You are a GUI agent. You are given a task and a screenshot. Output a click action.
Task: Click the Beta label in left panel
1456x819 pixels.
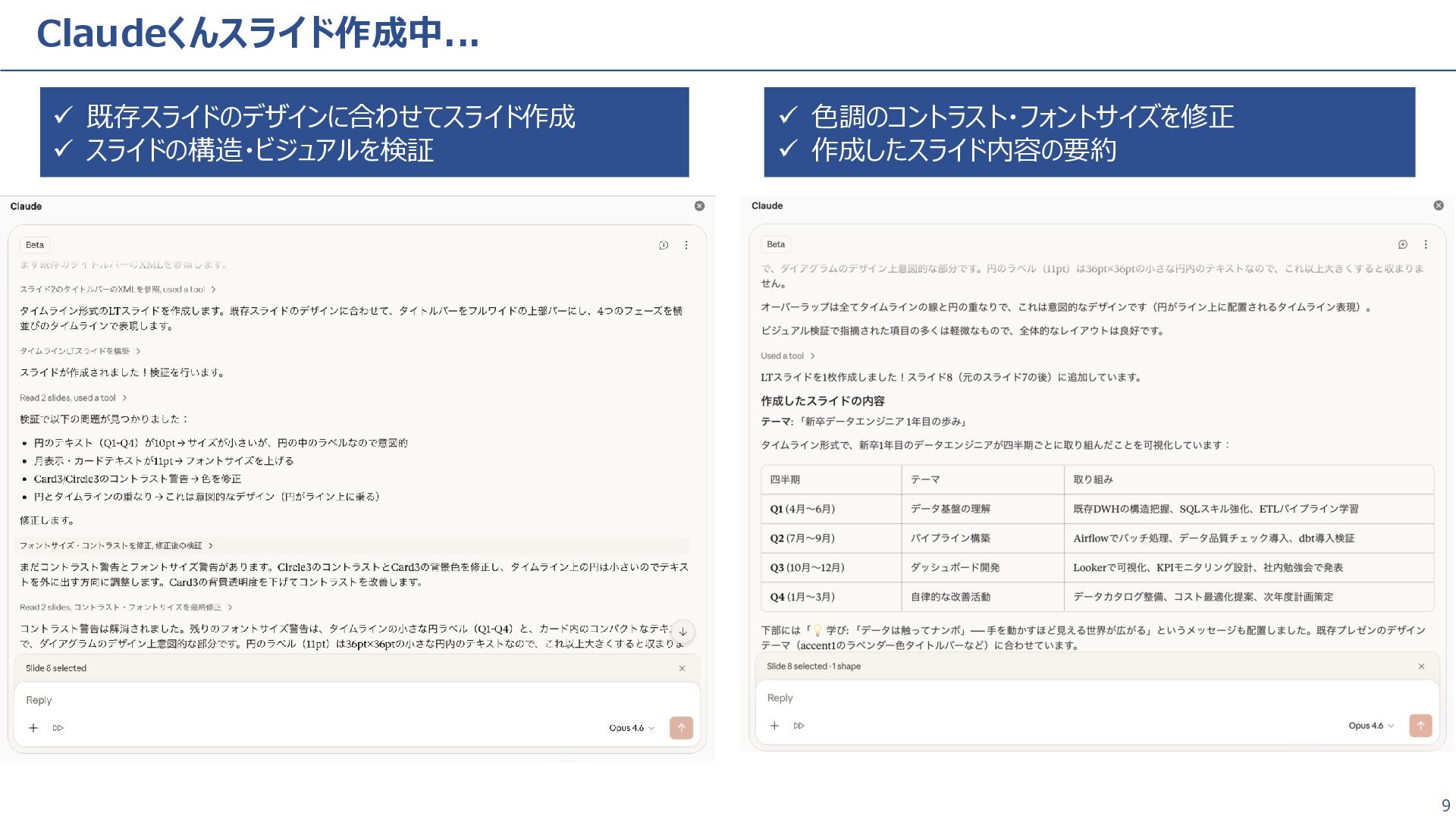click(x=35, y=245)
